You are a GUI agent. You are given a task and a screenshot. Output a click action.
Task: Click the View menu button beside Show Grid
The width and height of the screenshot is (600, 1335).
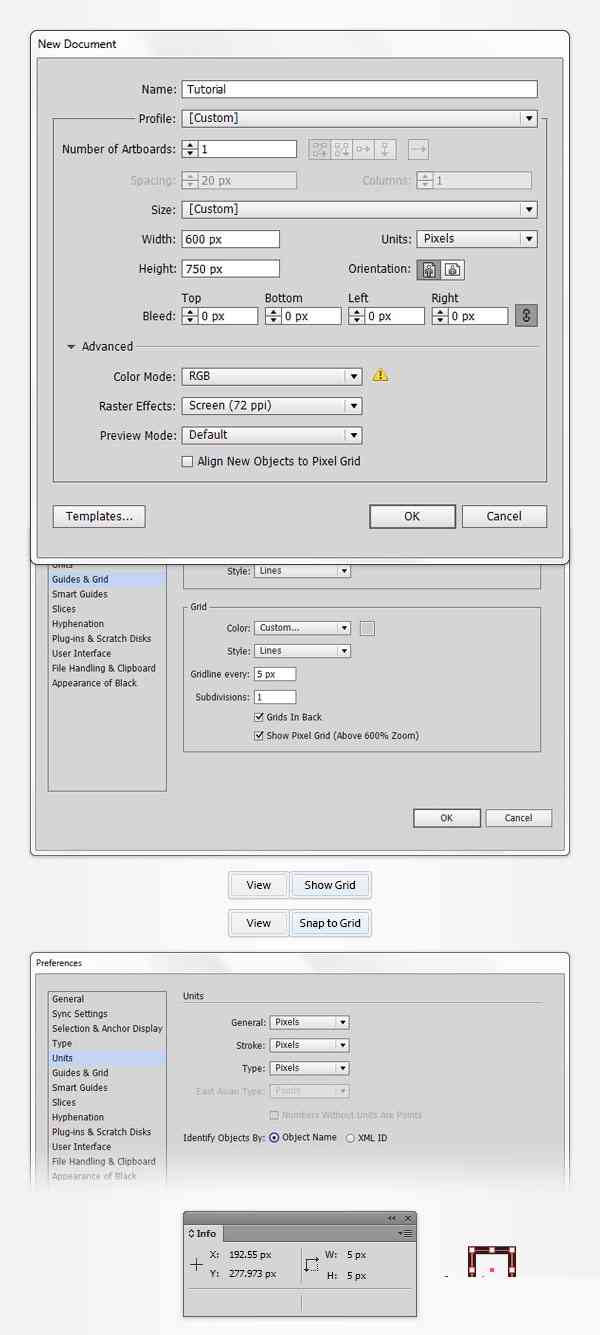pyautogui.click(x=259, y=885)
